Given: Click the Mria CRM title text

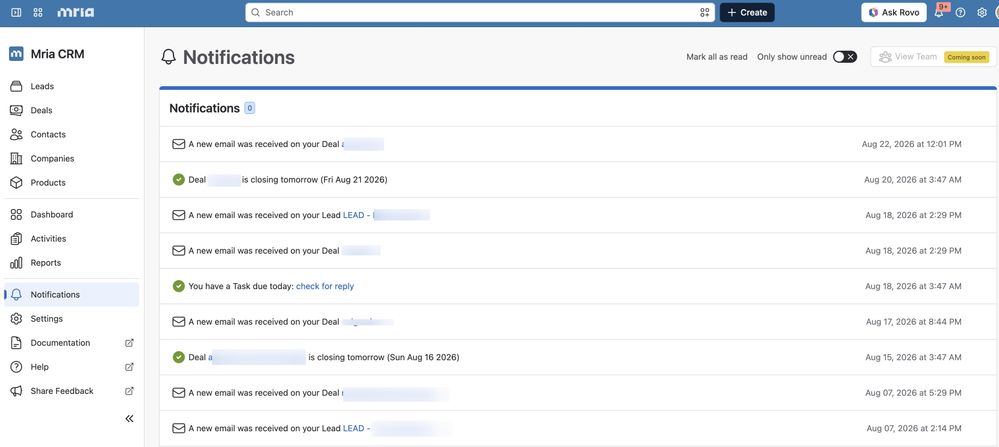Looking at the screenshot, I should pyautogui.click(x=57, y=54).
